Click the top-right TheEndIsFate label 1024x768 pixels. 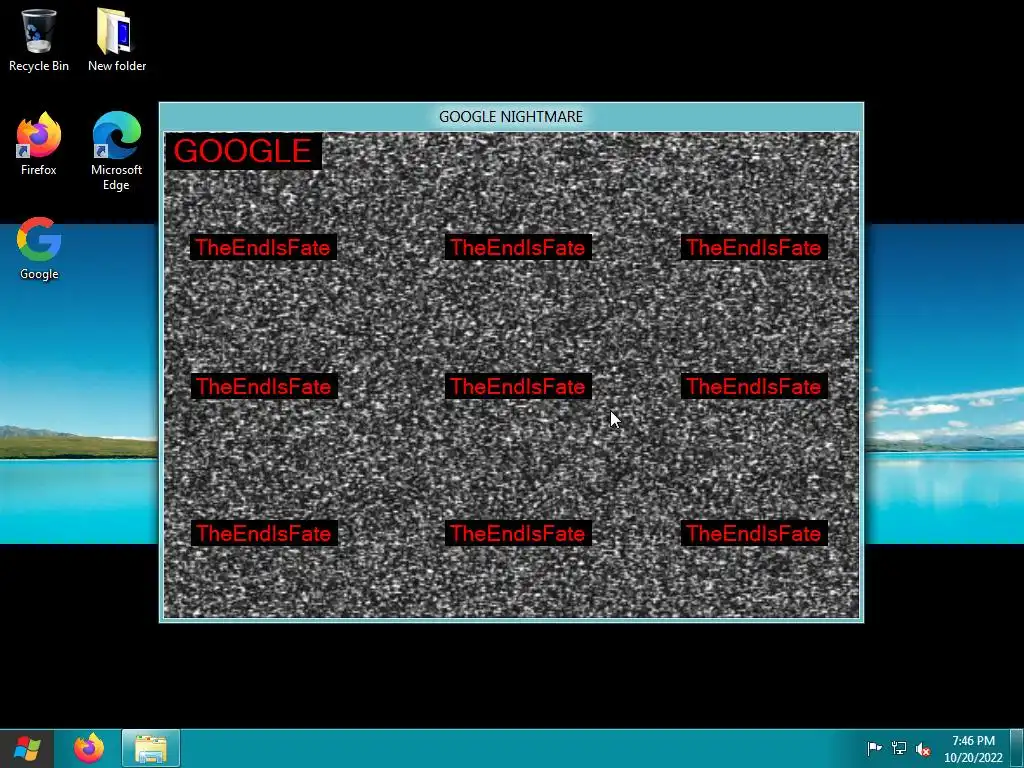pyautogui.click(x=754, y=248)
